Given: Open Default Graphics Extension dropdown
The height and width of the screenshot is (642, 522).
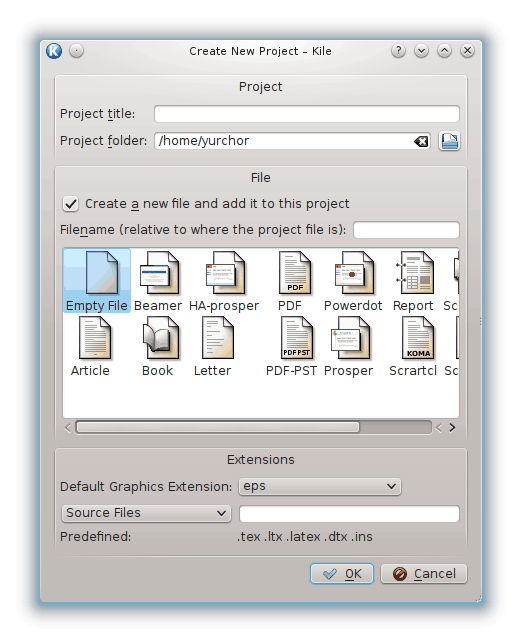Looking at the screenshot, I should [320, 486].
